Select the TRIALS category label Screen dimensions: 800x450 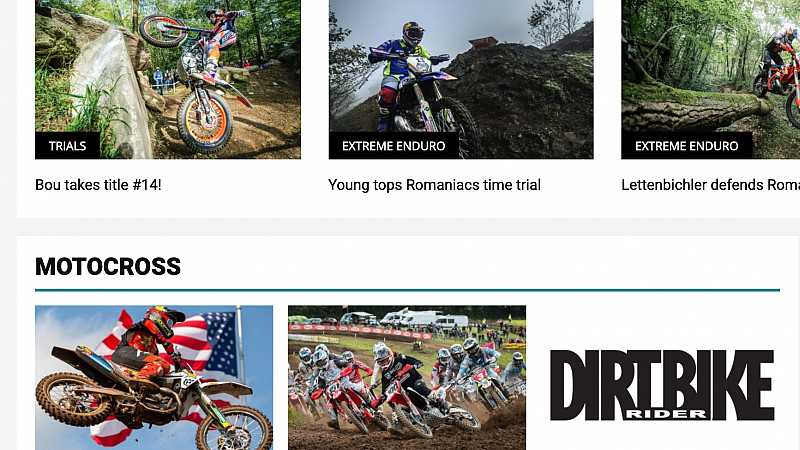67,146
